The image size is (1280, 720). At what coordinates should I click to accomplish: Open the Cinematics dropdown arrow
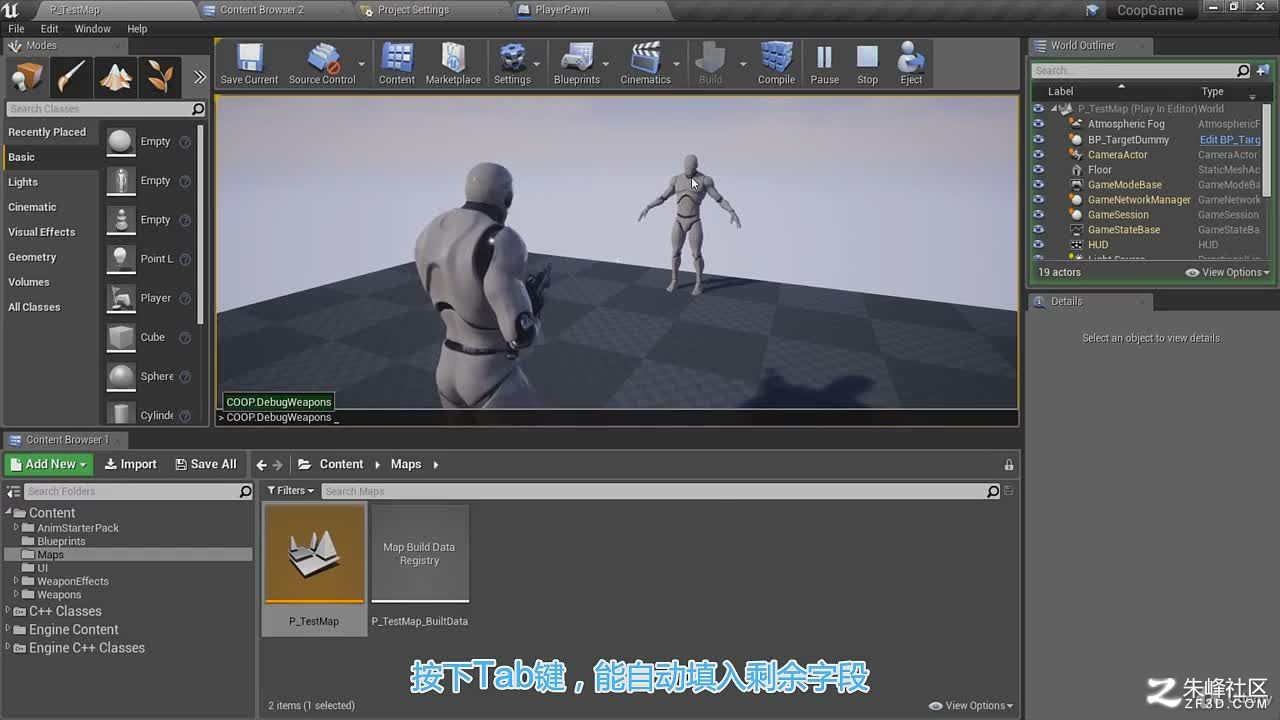(x=677, y=64)
